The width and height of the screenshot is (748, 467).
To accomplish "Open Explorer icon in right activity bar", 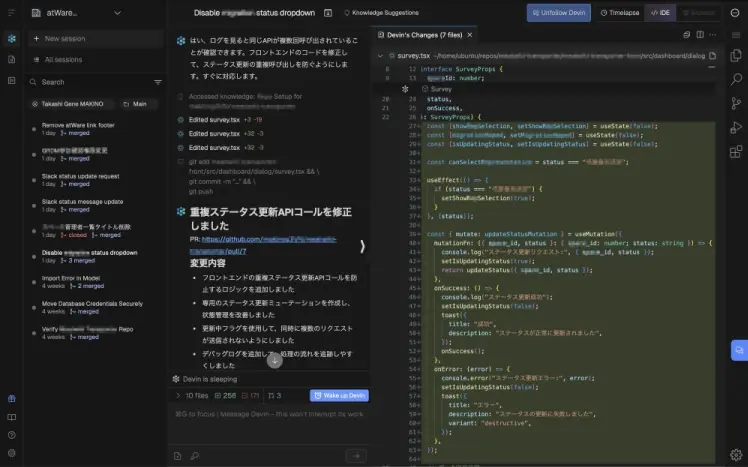I will tap(736, 55).
